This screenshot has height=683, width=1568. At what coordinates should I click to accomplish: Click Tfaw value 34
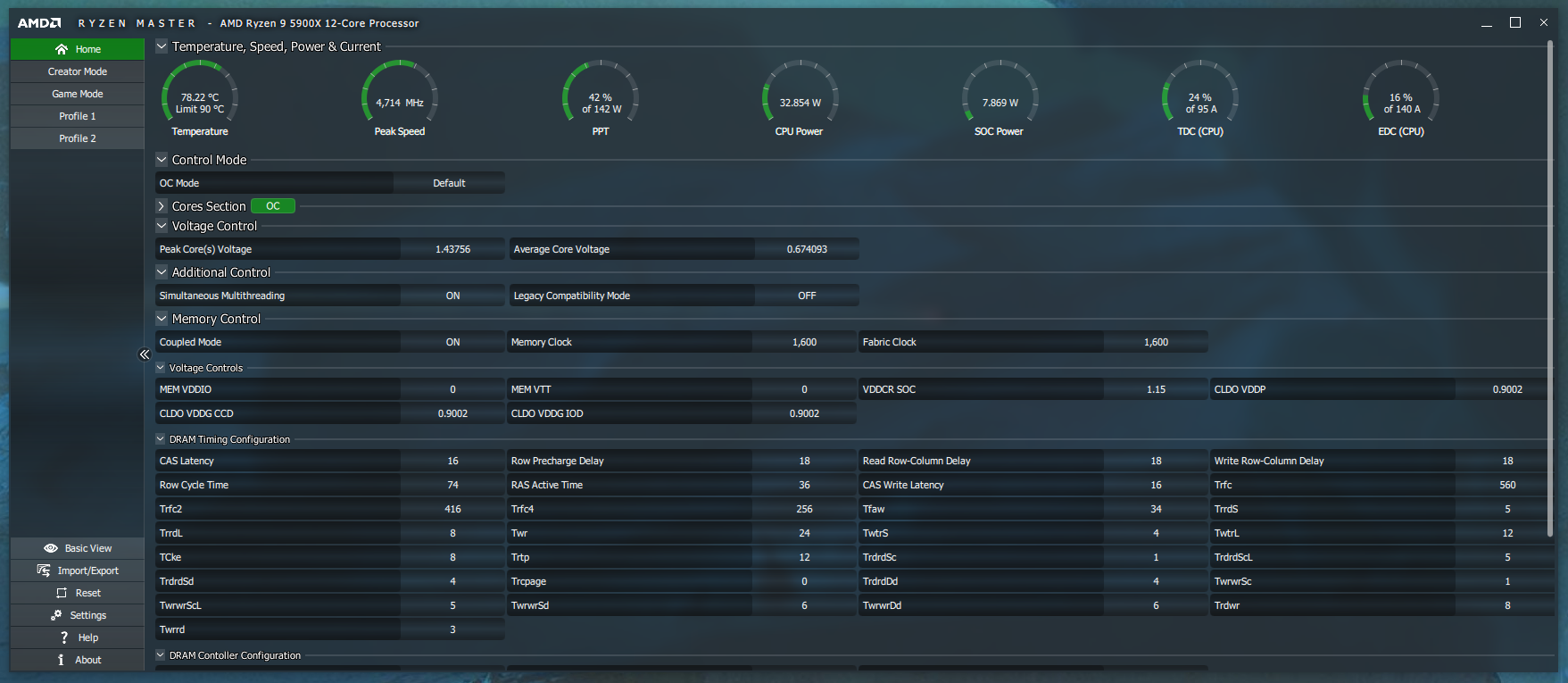coord(1156,509)
